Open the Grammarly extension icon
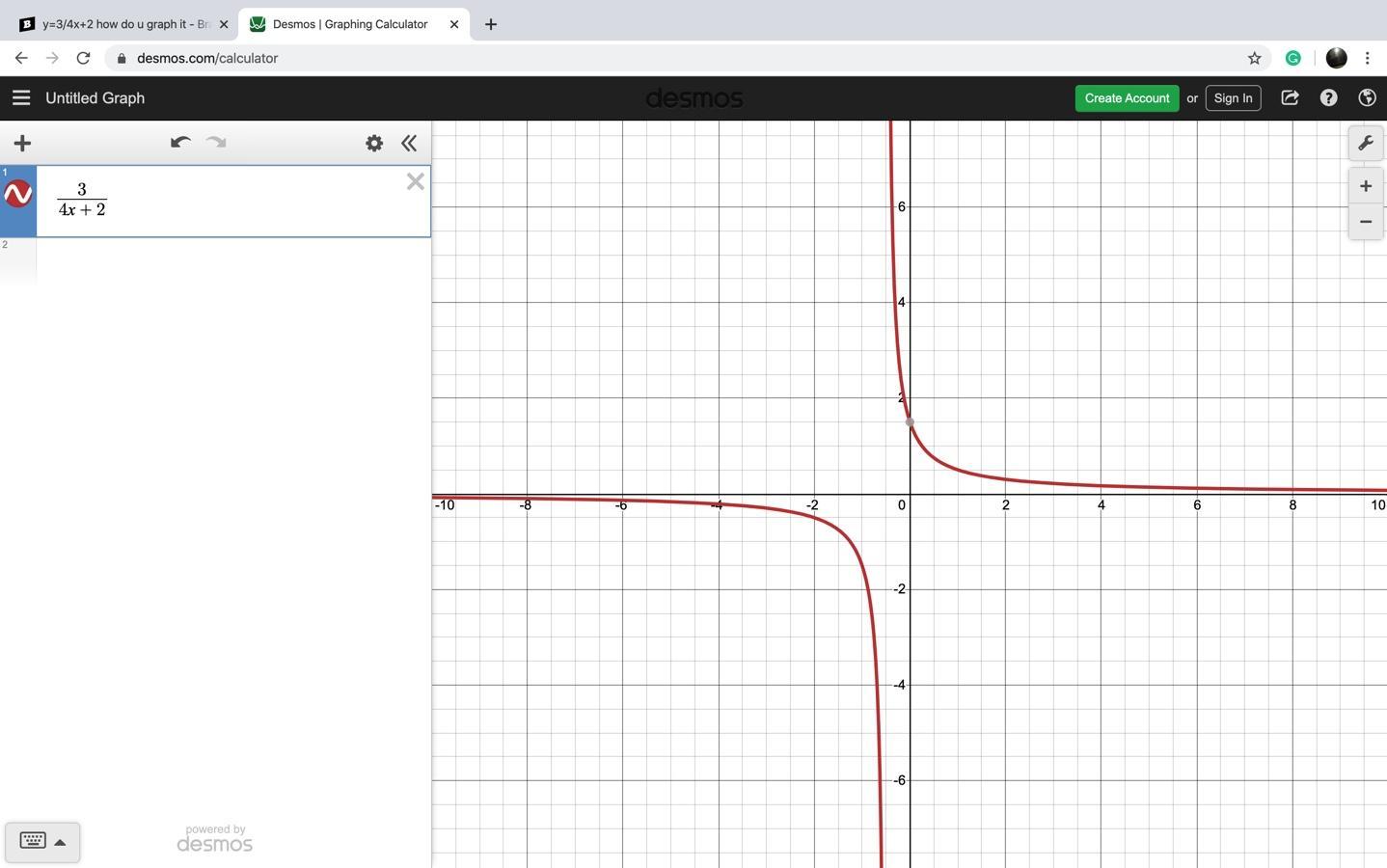The width and height of the screenshot is (1387, 868). pos(1293,58)
